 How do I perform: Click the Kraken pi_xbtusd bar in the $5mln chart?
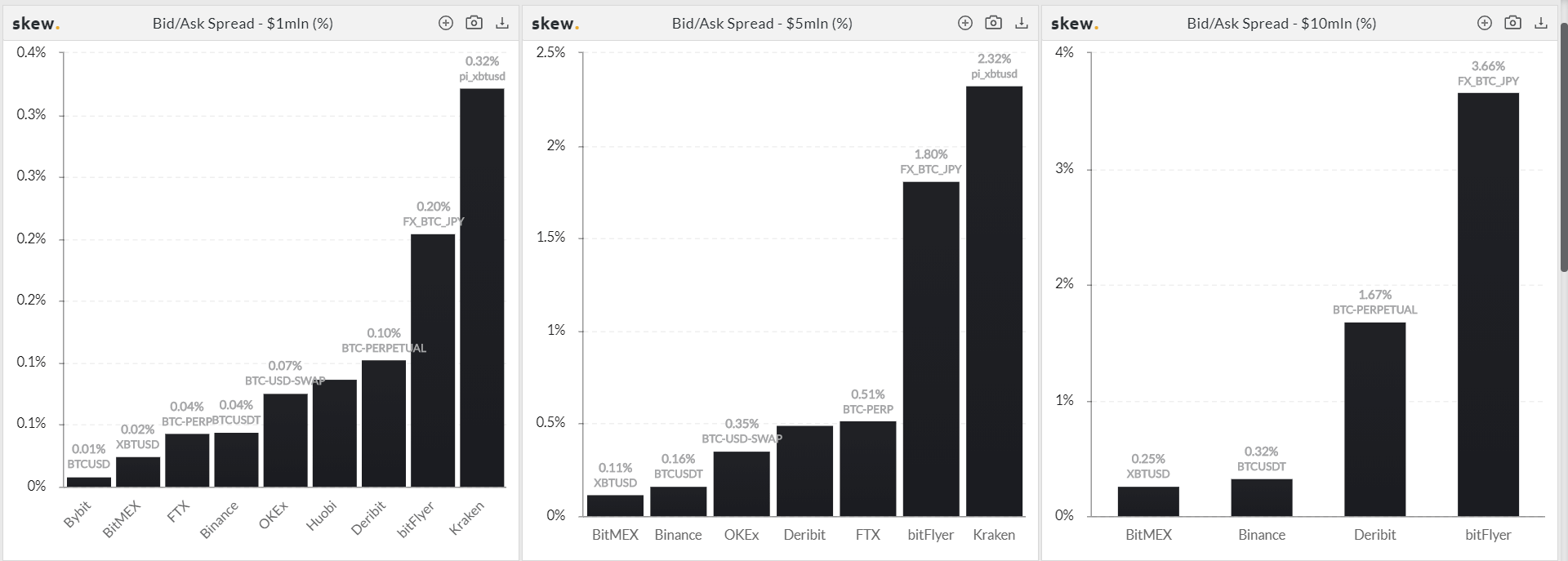(994, 301)
